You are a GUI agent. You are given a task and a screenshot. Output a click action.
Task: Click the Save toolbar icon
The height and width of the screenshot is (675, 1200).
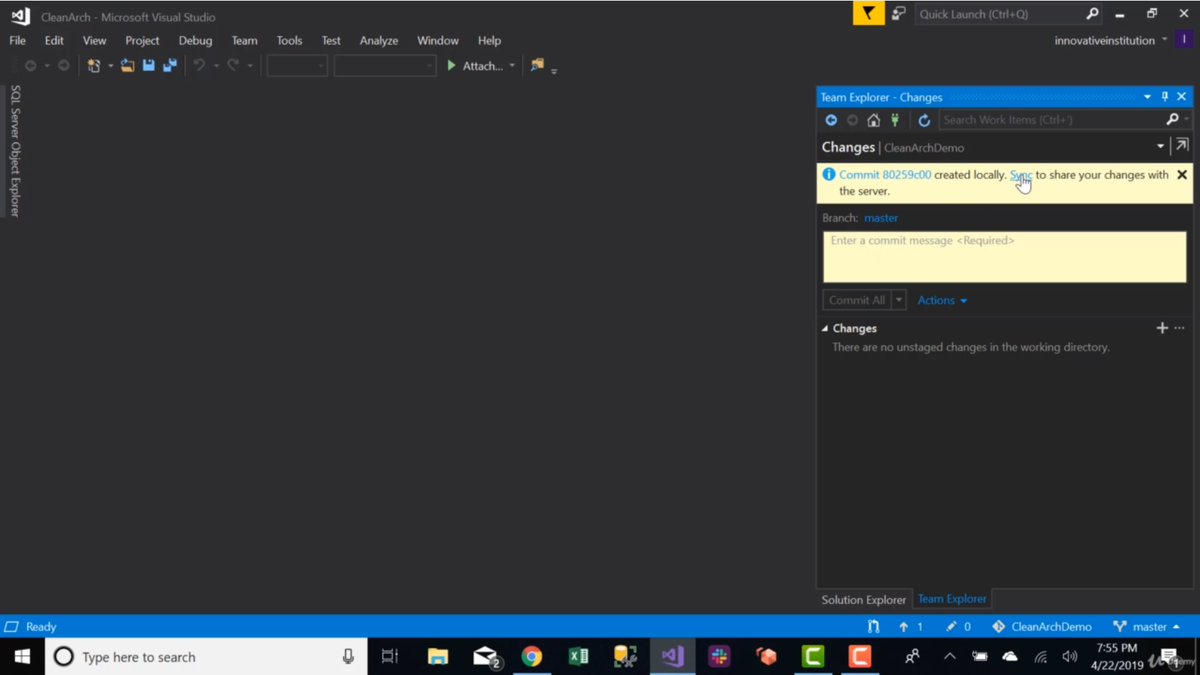pos(148,66)
